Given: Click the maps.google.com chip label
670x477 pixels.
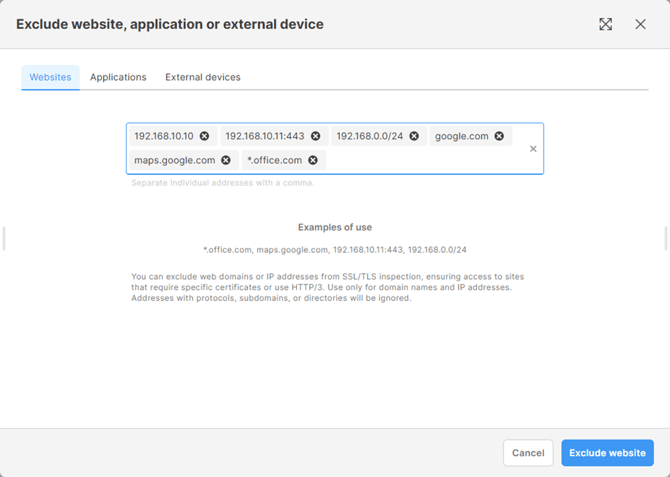Looking at the screenshot, I should coord(175,160).
